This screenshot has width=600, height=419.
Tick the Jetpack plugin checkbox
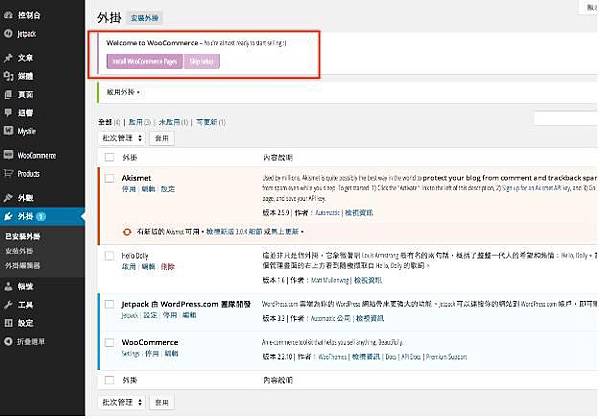(x=109, y=304)
